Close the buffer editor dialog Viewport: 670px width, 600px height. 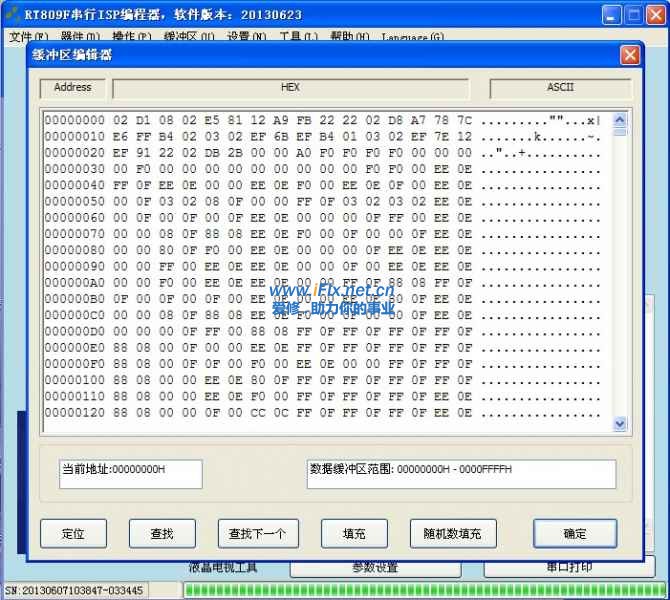630,55
